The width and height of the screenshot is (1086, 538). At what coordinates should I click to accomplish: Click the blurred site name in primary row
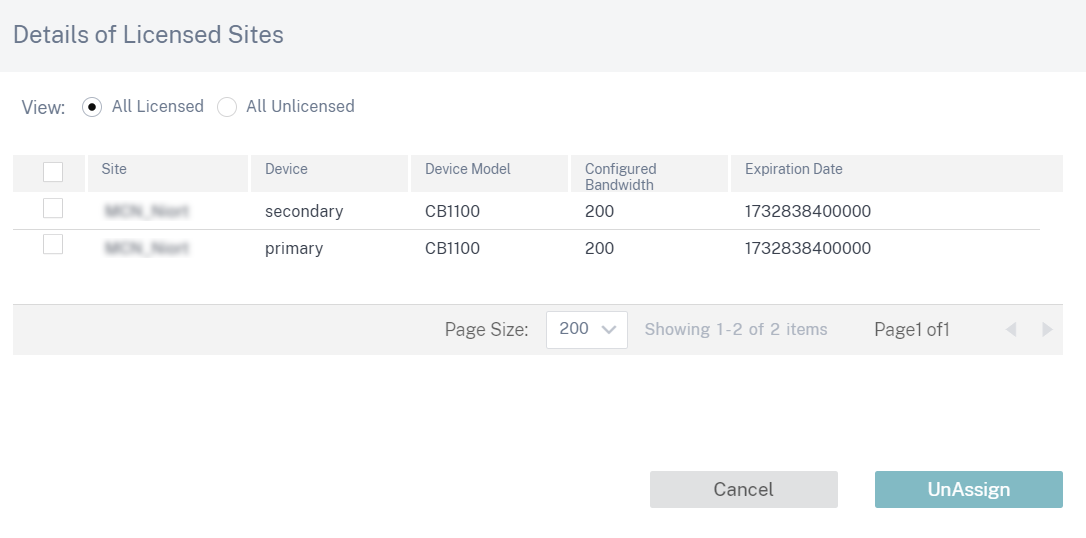tap(147, 248)
